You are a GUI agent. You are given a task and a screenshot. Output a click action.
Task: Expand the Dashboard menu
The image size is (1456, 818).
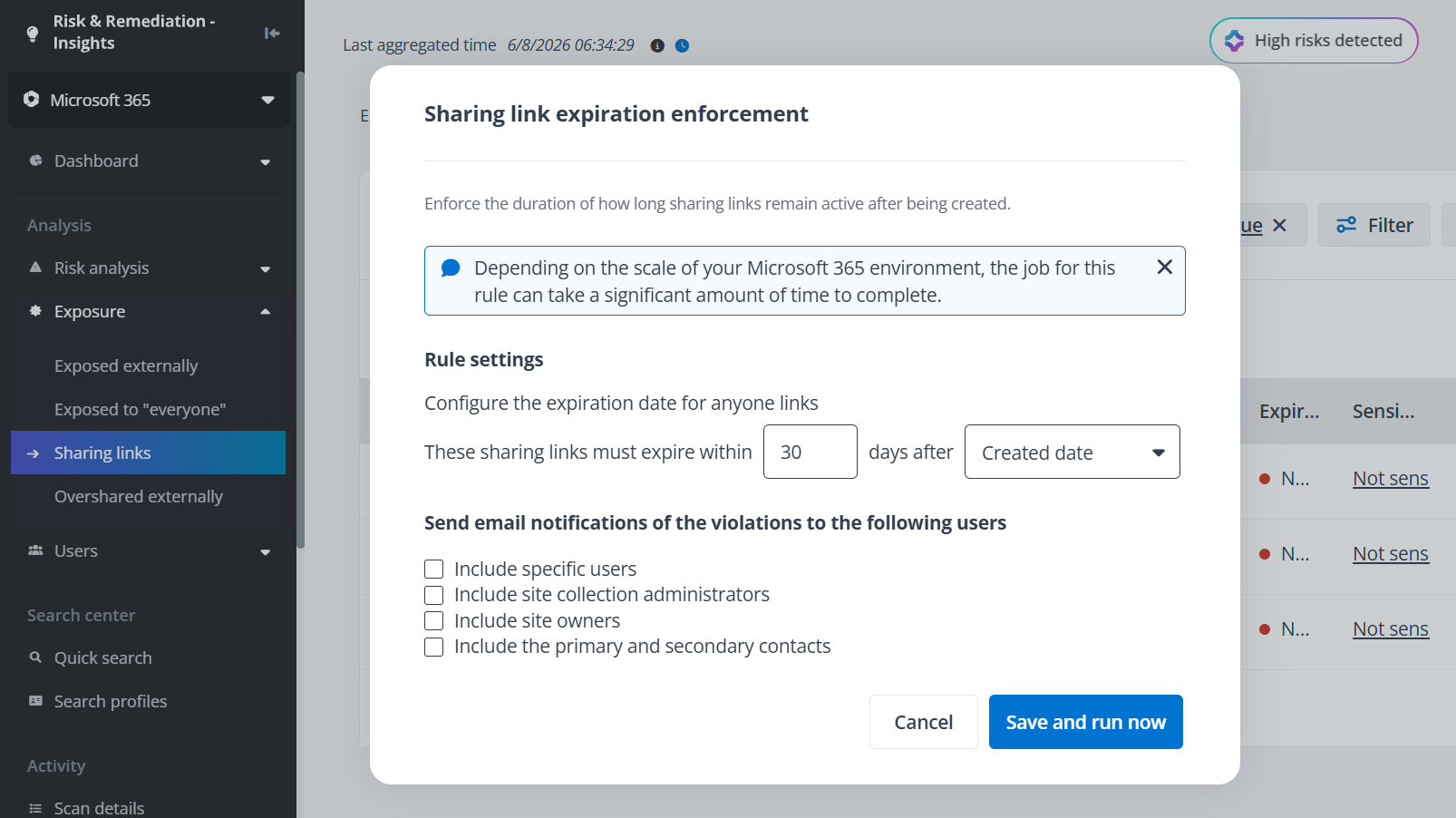pyautogui.click(x=148, y=161)
